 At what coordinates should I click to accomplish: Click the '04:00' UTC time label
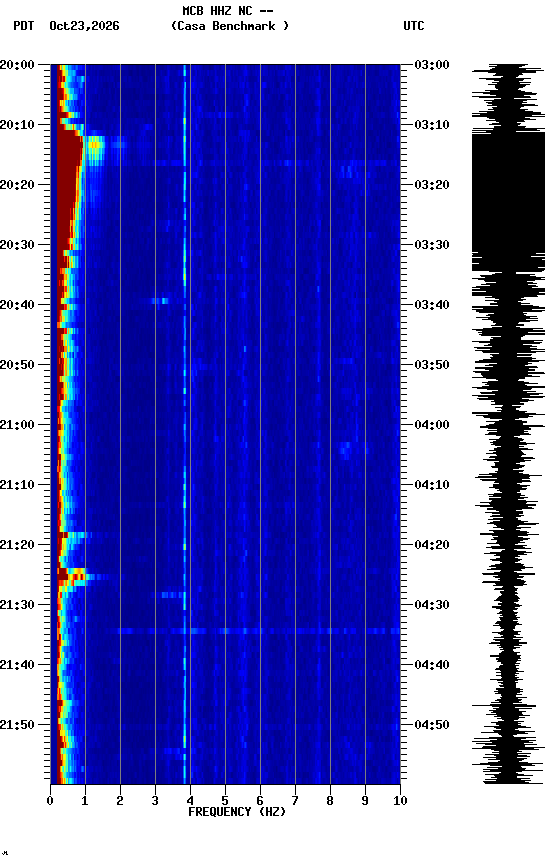coord(431,425)
